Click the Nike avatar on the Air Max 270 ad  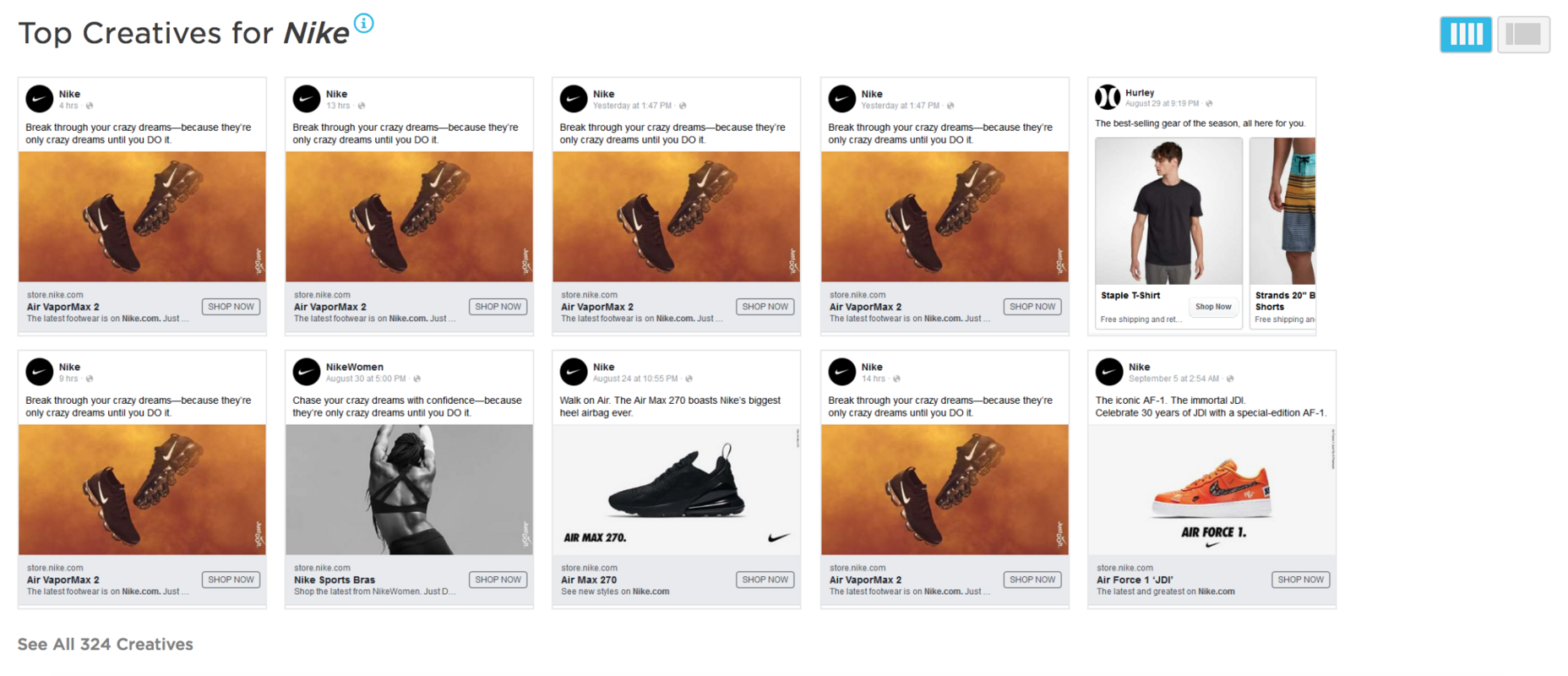[x=573, y=371]
